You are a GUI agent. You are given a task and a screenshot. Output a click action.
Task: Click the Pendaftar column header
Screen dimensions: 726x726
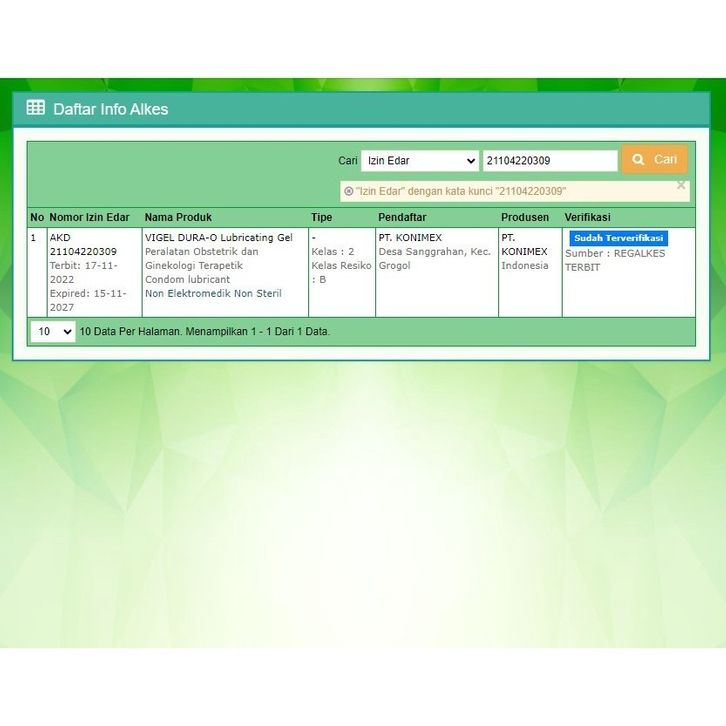[x=402, y=217]
